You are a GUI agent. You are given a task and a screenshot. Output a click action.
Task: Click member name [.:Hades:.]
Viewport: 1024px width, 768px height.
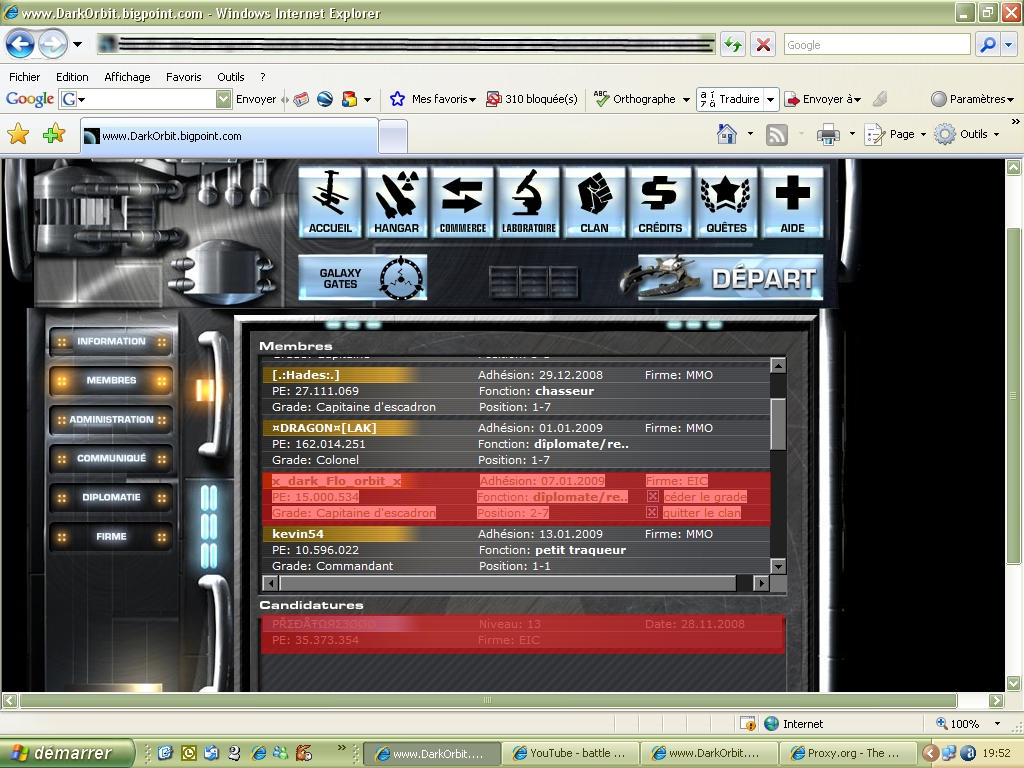306,375
